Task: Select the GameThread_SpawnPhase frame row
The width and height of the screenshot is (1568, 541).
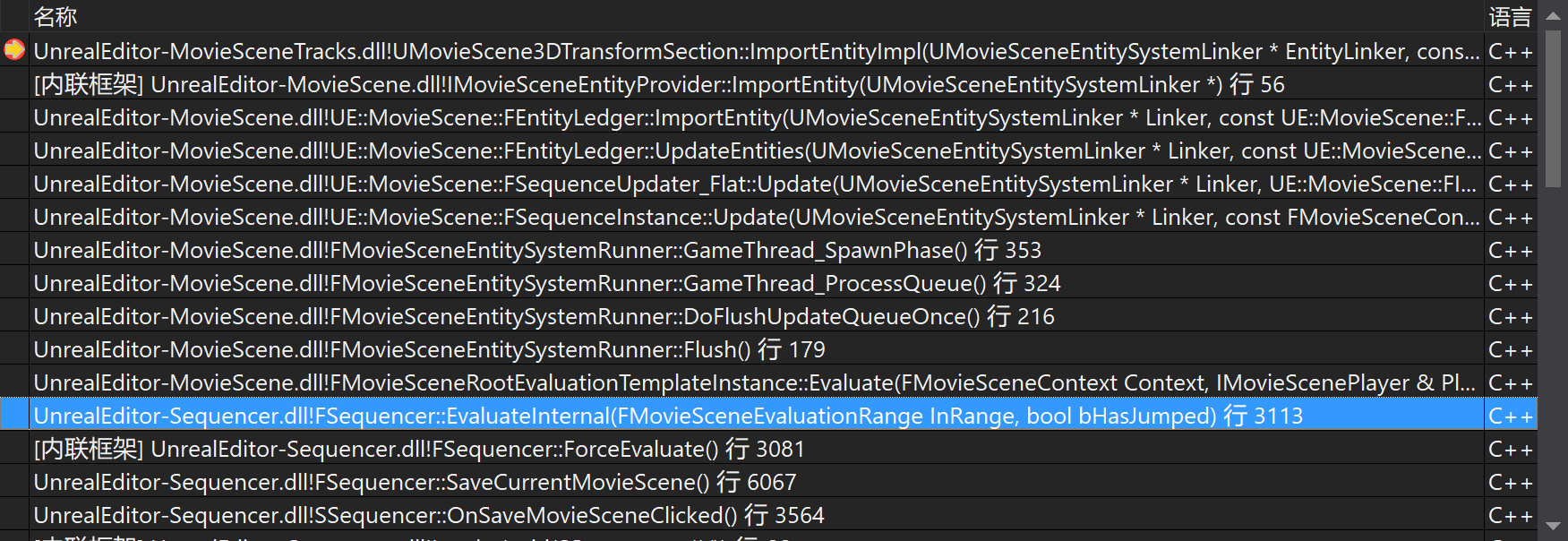Action: [537, 250]
